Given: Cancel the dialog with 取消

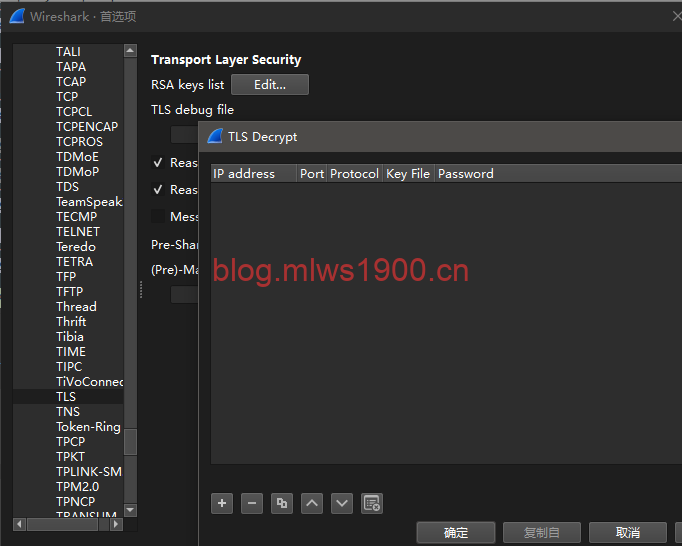Looking at the screenshot, I should [x=628, y=532].
